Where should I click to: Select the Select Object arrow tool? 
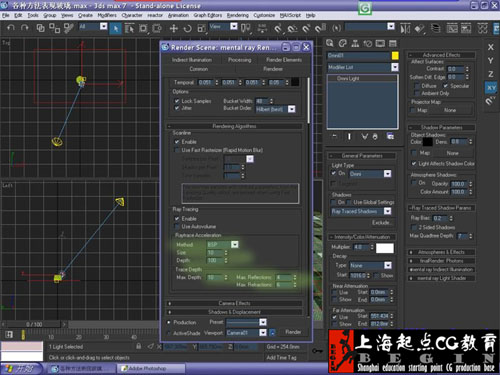click(115, 29)
